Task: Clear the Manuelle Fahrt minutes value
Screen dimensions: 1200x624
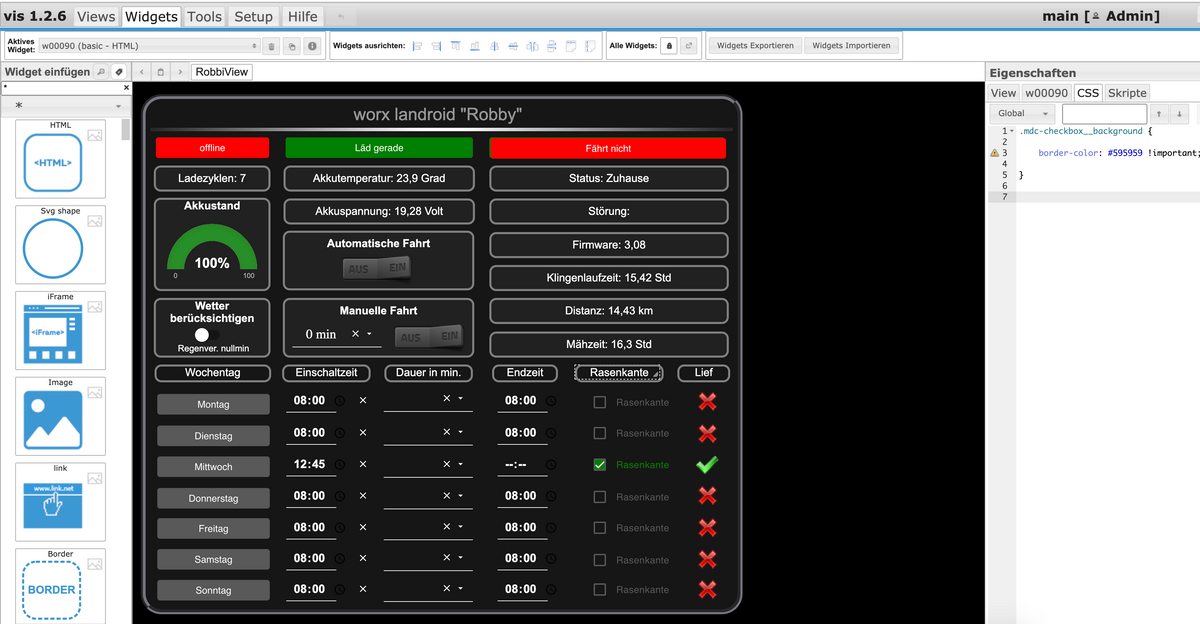Action: 355,333
